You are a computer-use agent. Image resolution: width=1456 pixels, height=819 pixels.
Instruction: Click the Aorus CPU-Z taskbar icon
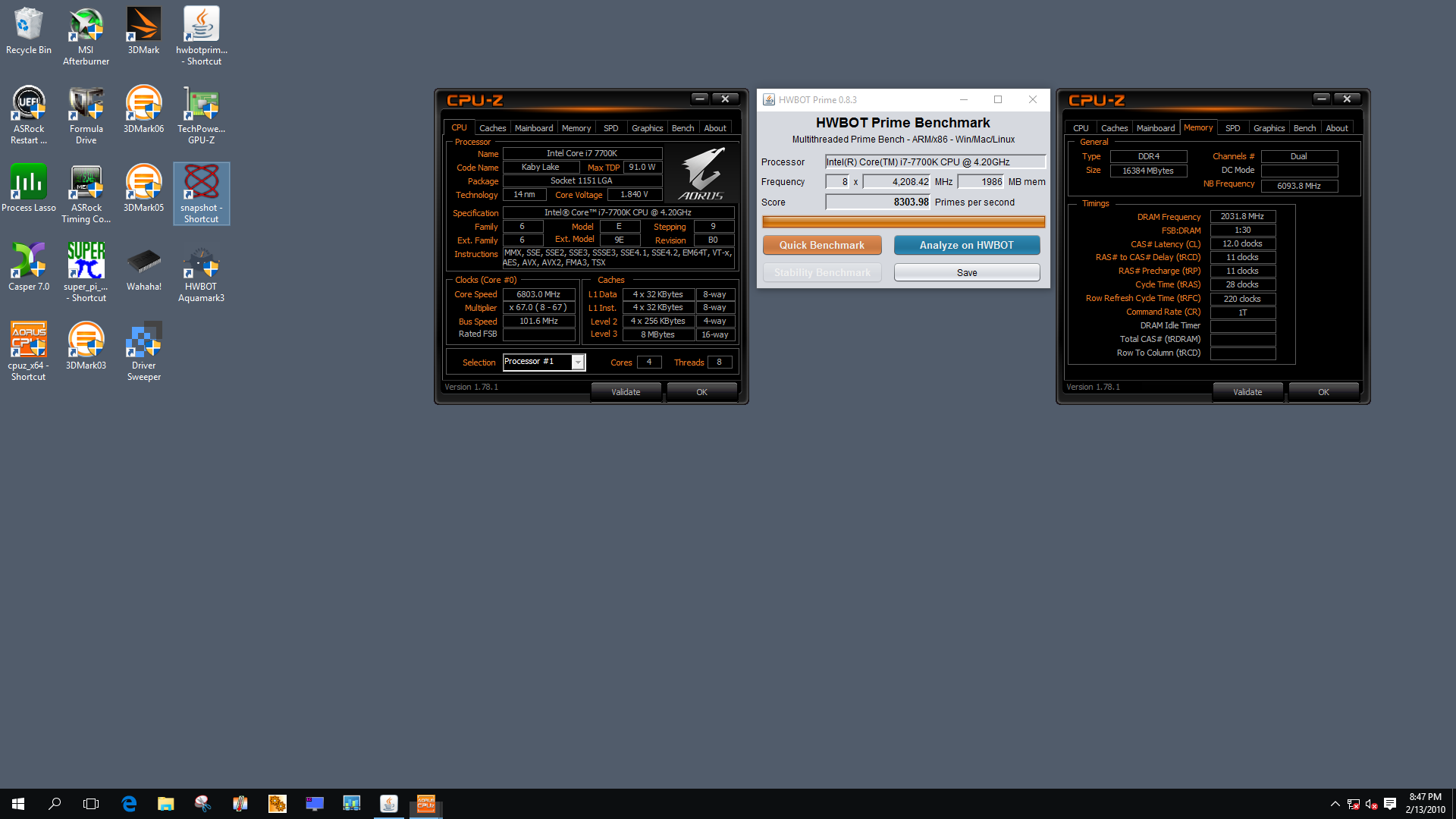426,804
